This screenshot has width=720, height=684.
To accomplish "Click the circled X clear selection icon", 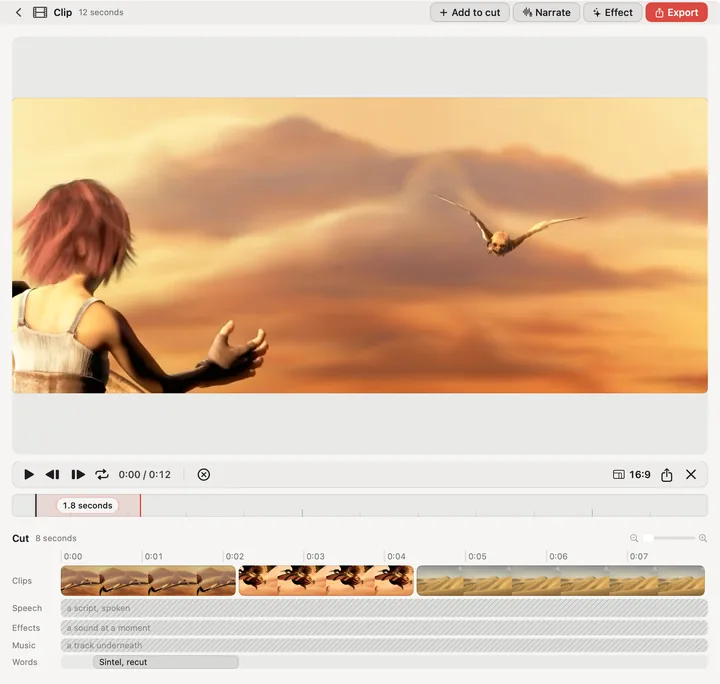I will [203, 474].
